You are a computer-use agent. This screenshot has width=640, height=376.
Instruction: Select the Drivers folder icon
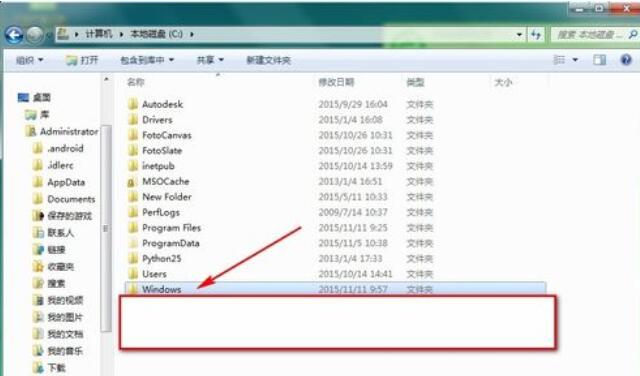click(133, 120)
